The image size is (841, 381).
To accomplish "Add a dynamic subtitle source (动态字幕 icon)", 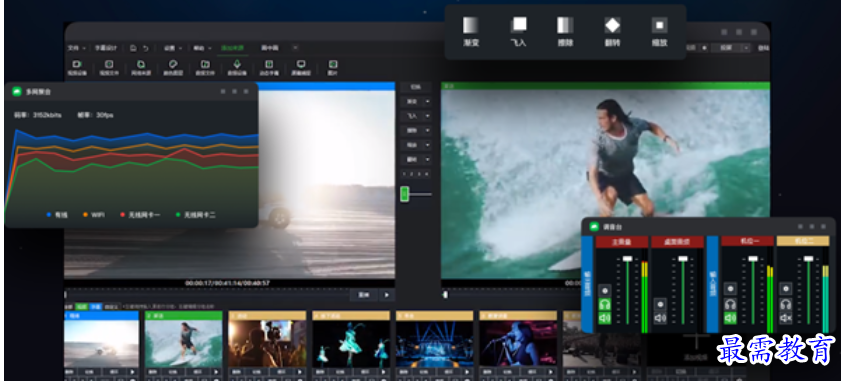I will pos(269,64).
